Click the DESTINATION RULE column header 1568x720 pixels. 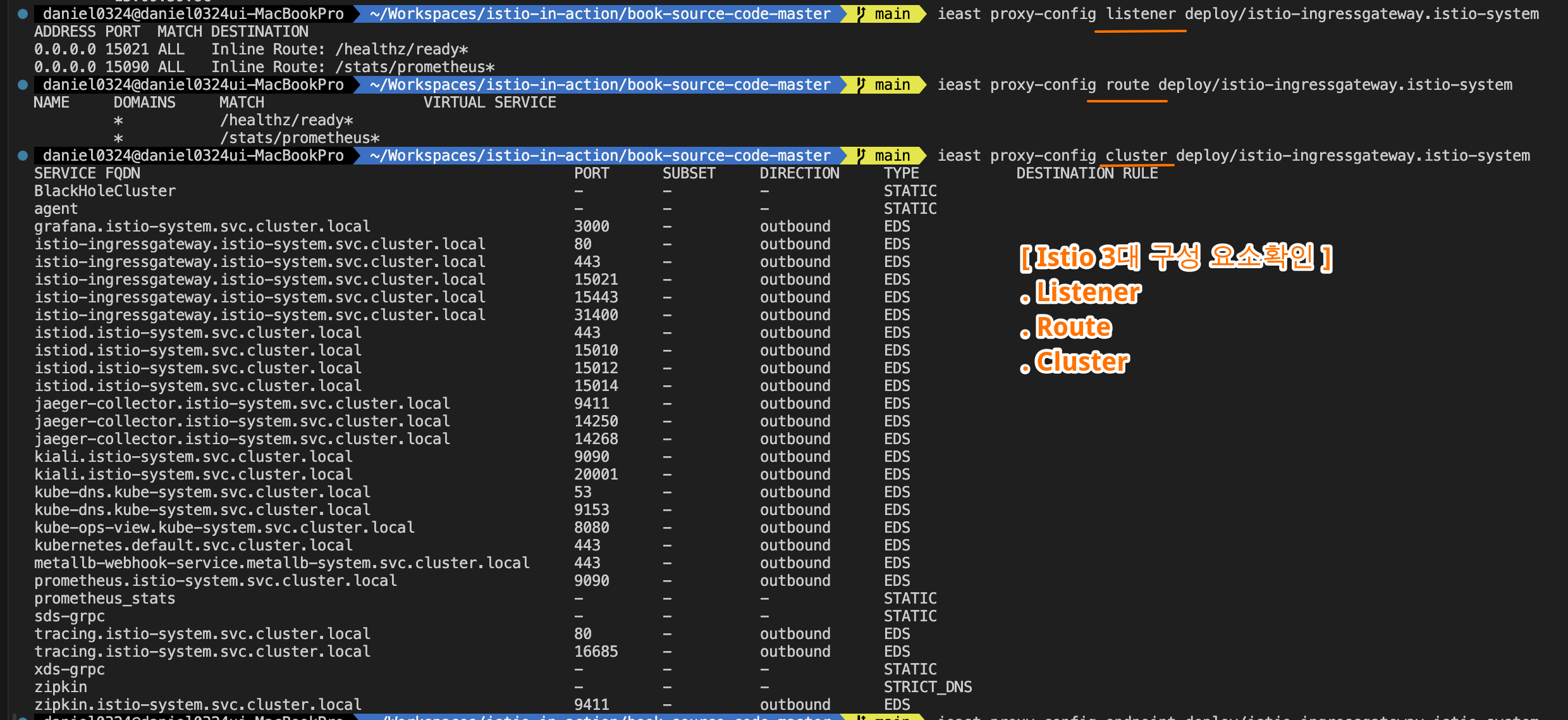1087,173
